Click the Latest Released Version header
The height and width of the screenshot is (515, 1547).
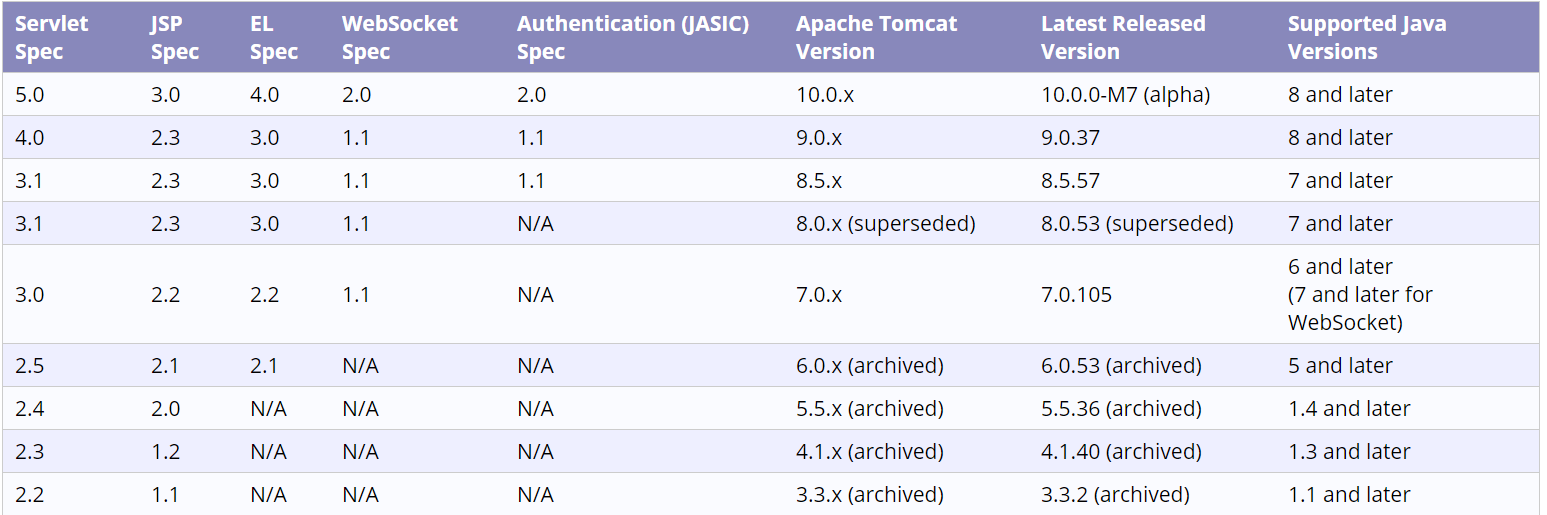(1122, 37)
